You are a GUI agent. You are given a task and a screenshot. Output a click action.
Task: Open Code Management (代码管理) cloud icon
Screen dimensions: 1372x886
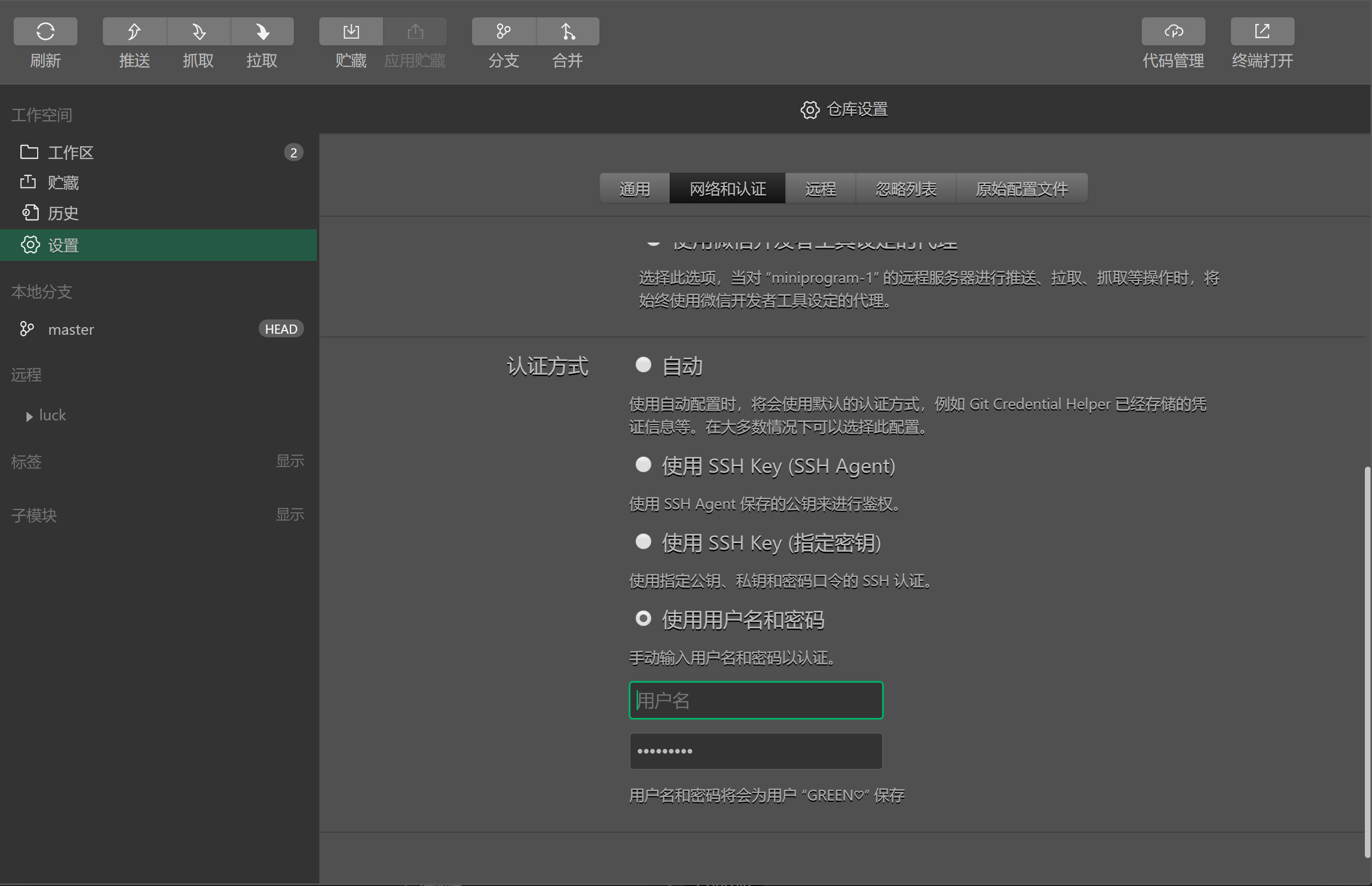coord(1173,31)
